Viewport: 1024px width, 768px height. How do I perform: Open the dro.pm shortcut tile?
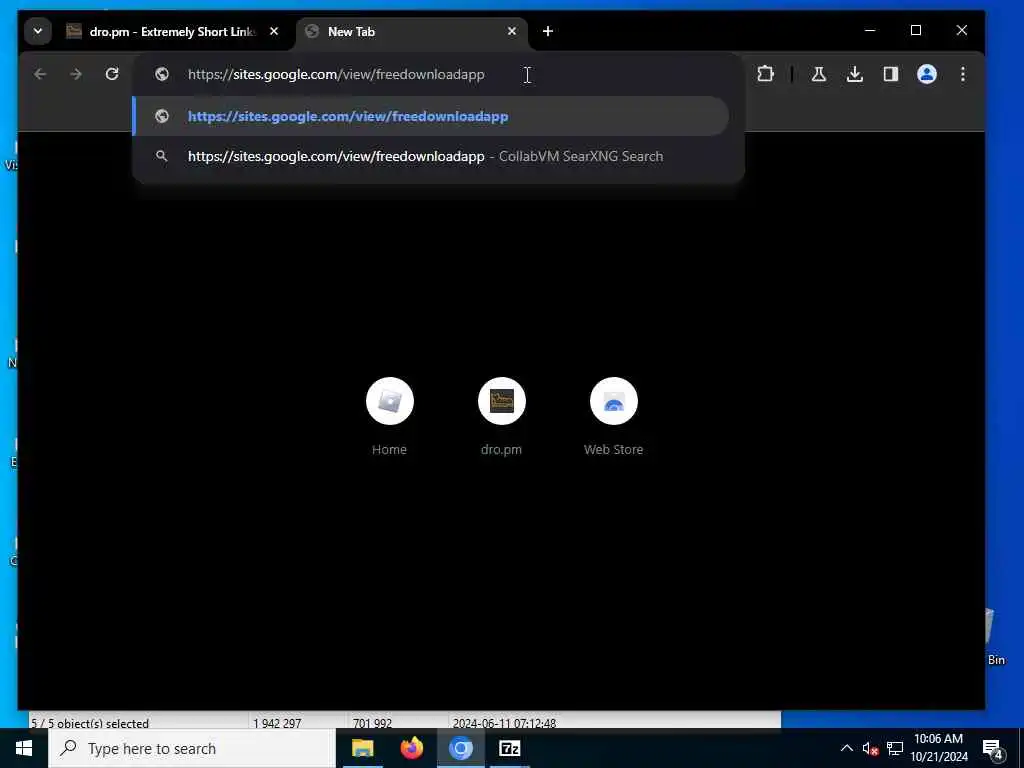point(502,417)
